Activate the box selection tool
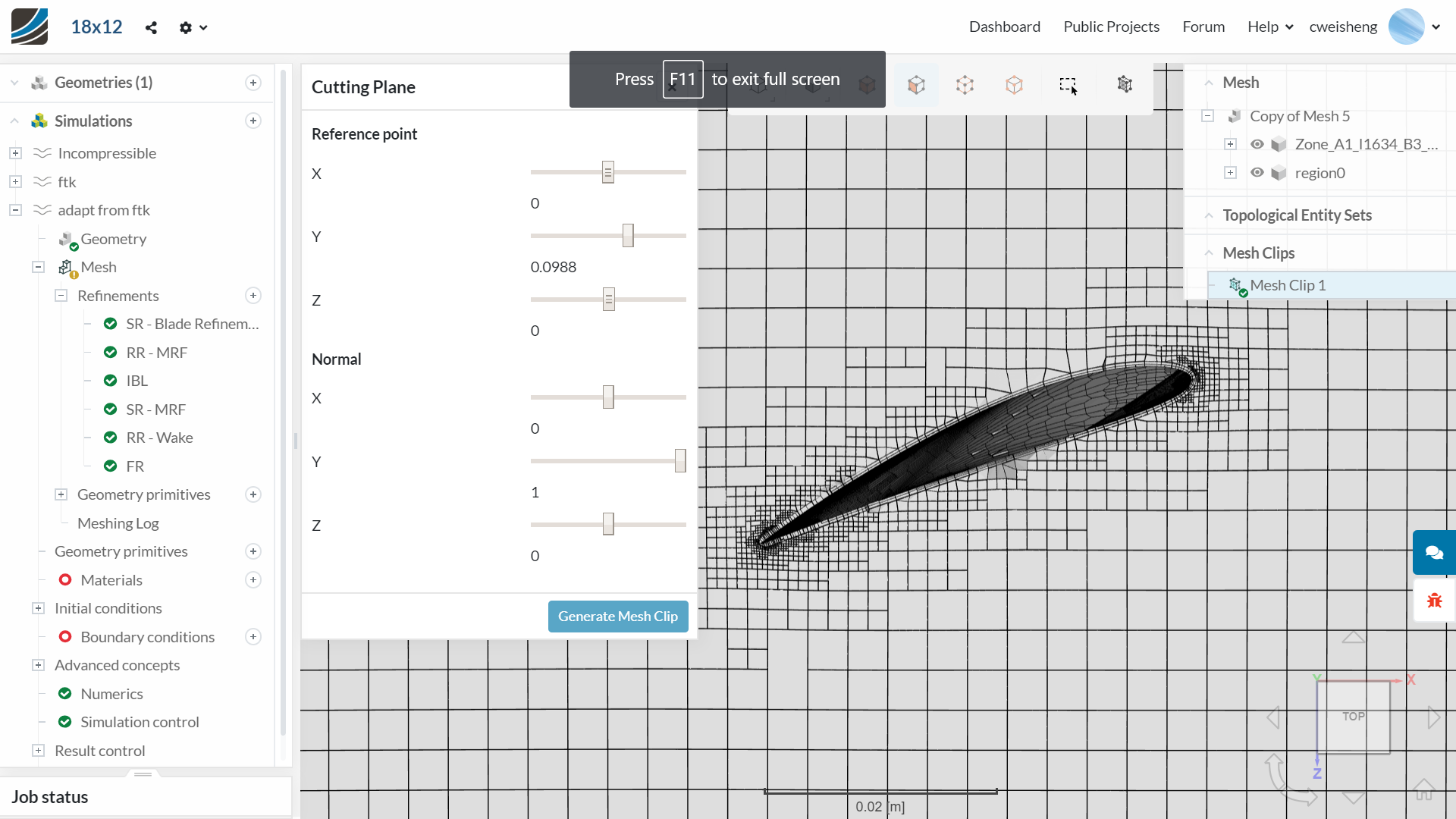The image size is (1456, 819). click(x=1068, y=85)
